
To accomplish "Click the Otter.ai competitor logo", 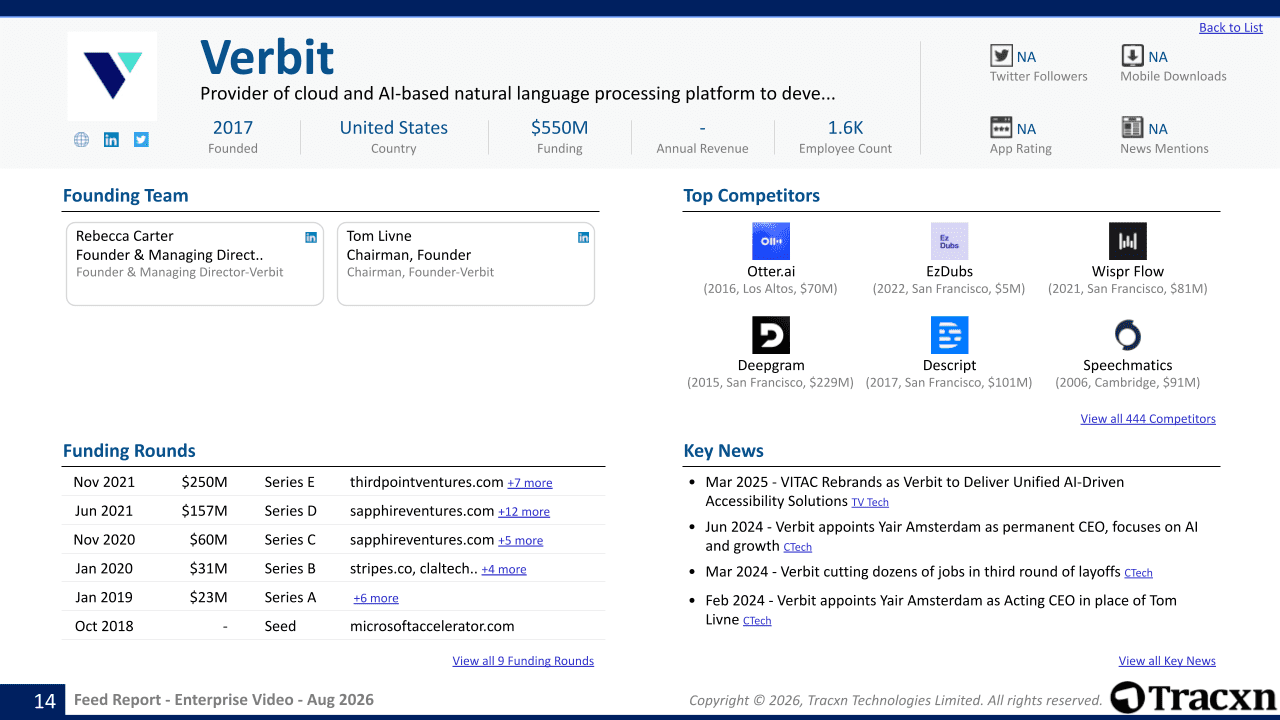I will point(771,241).
